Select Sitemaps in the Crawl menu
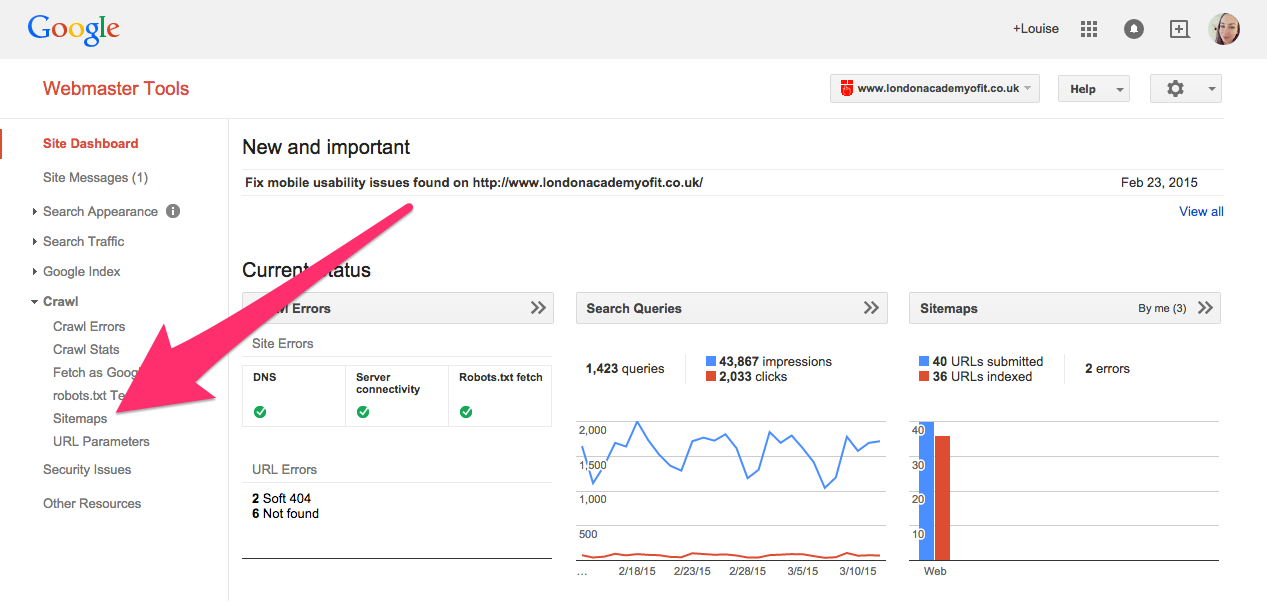The width and height of the screenshot is (1267, 605). (x=79, y=418)
